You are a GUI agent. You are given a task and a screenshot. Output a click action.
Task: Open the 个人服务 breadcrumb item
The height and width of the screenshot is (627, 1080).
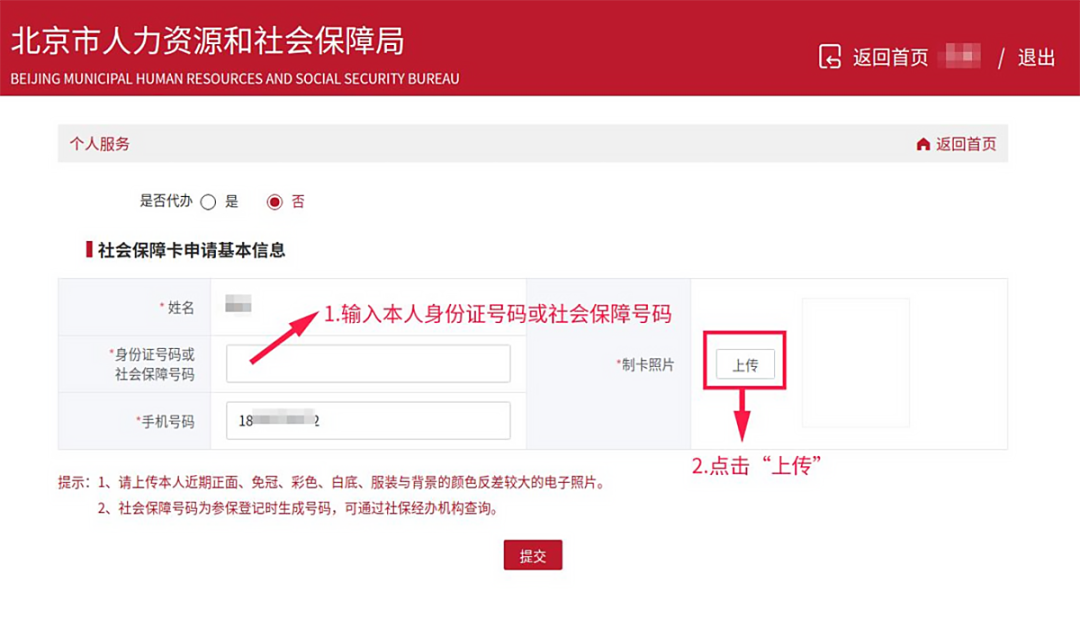click(x=99, y=144)
